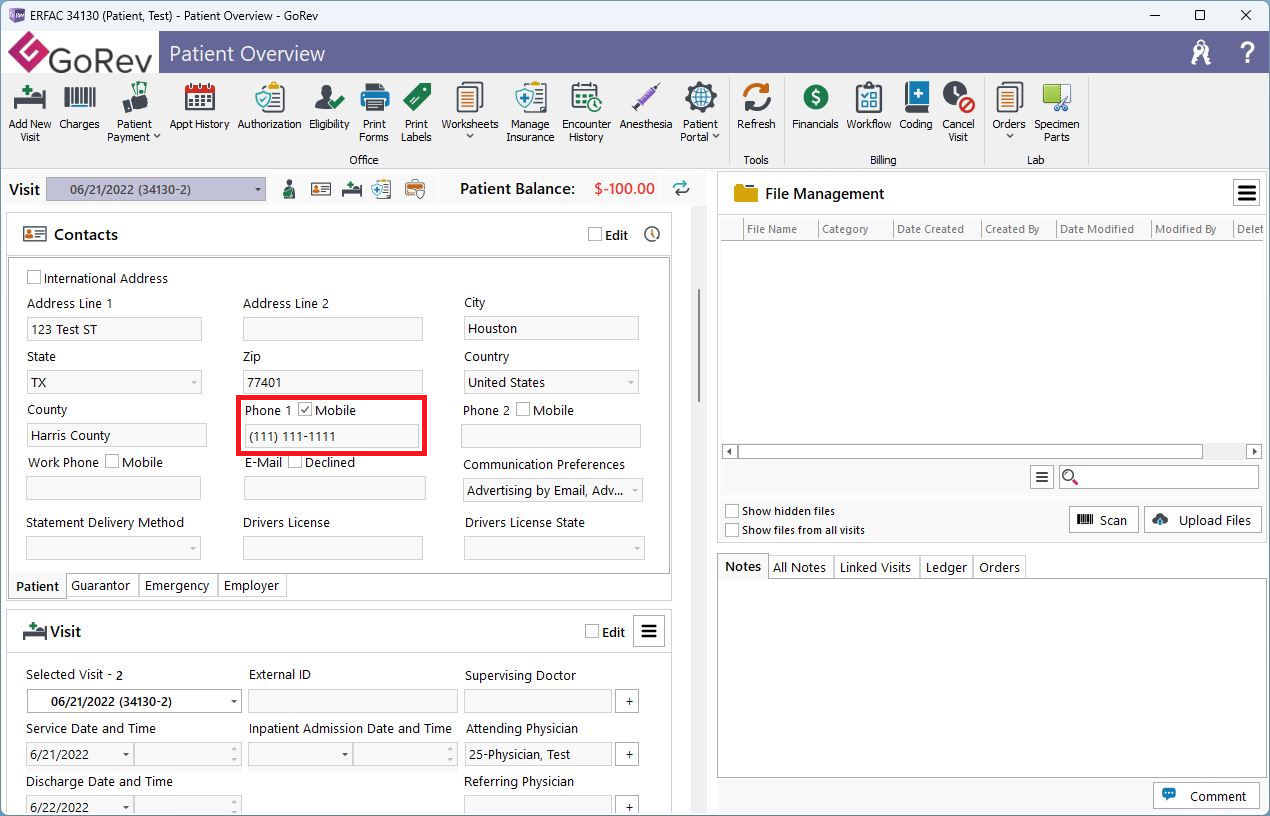This screenshot has width=1270, height=816.
Task: Click File Management horizontal scrollbar
Action: tap(991, 451)
